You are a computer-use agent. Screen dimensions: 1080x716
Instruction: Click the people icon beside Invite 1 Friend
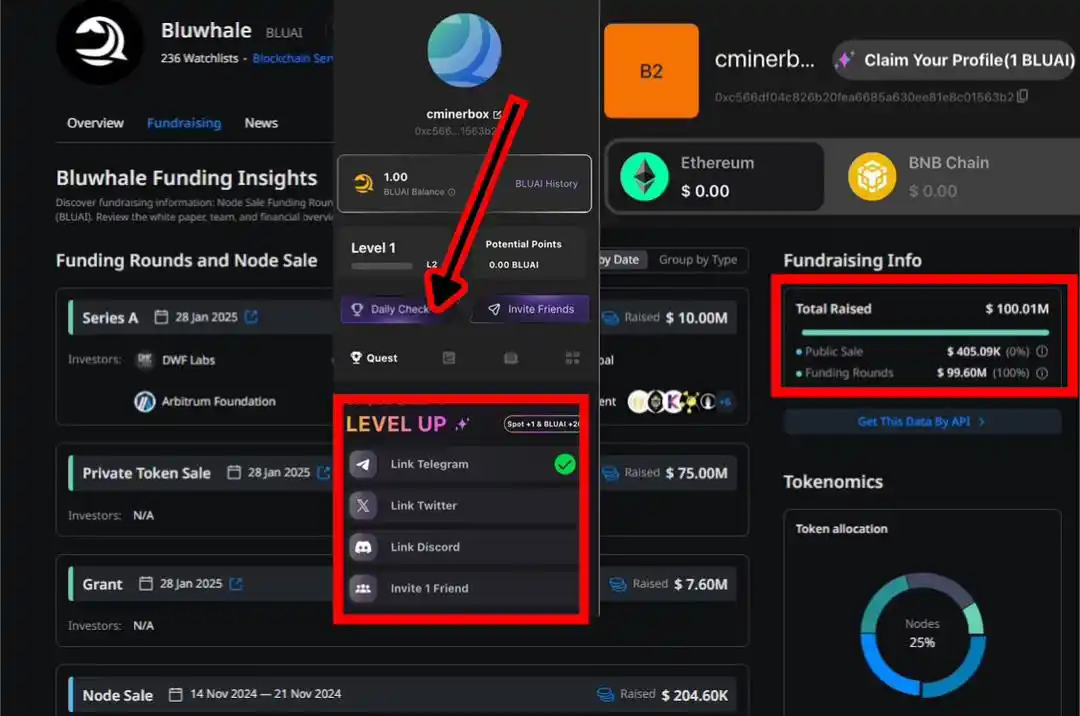[x=363, y=589]
